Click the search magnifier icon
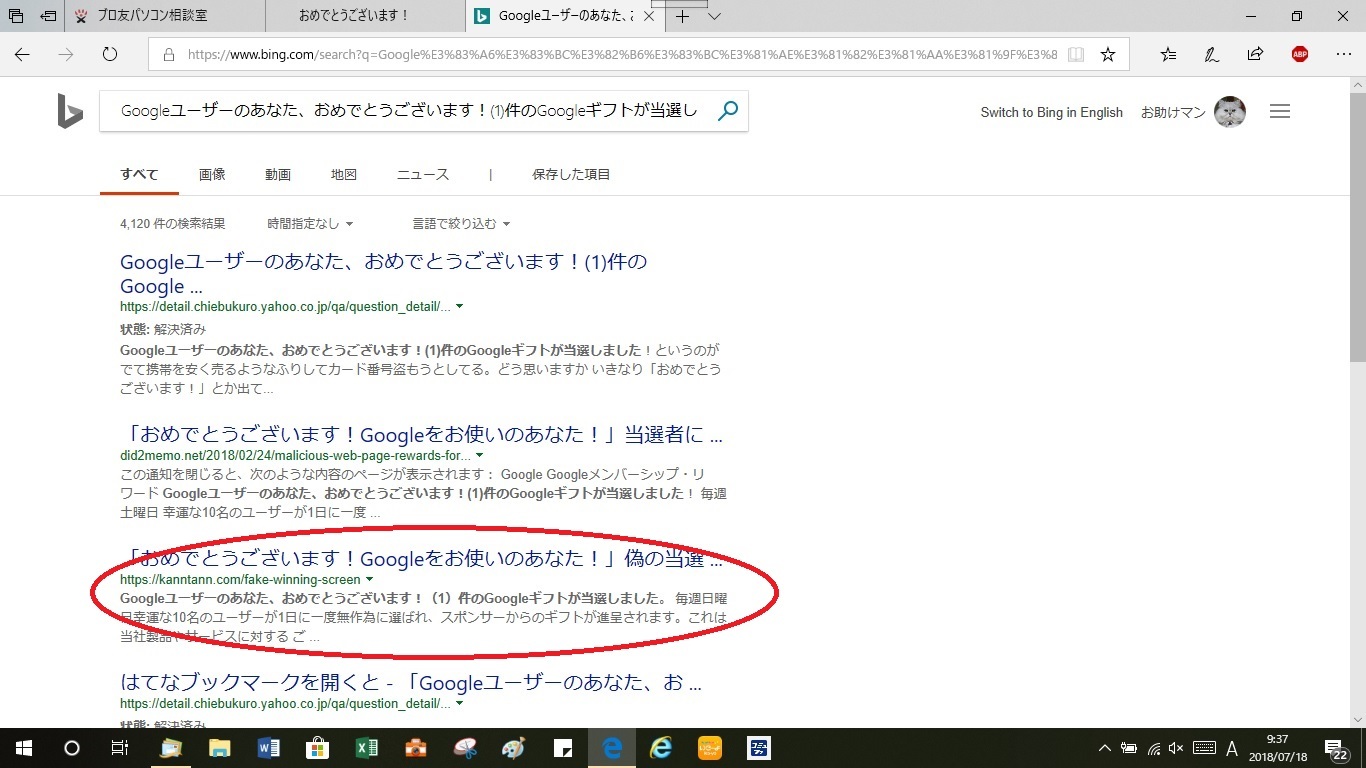The image size is (1366, 768). (x=728, y=112)
